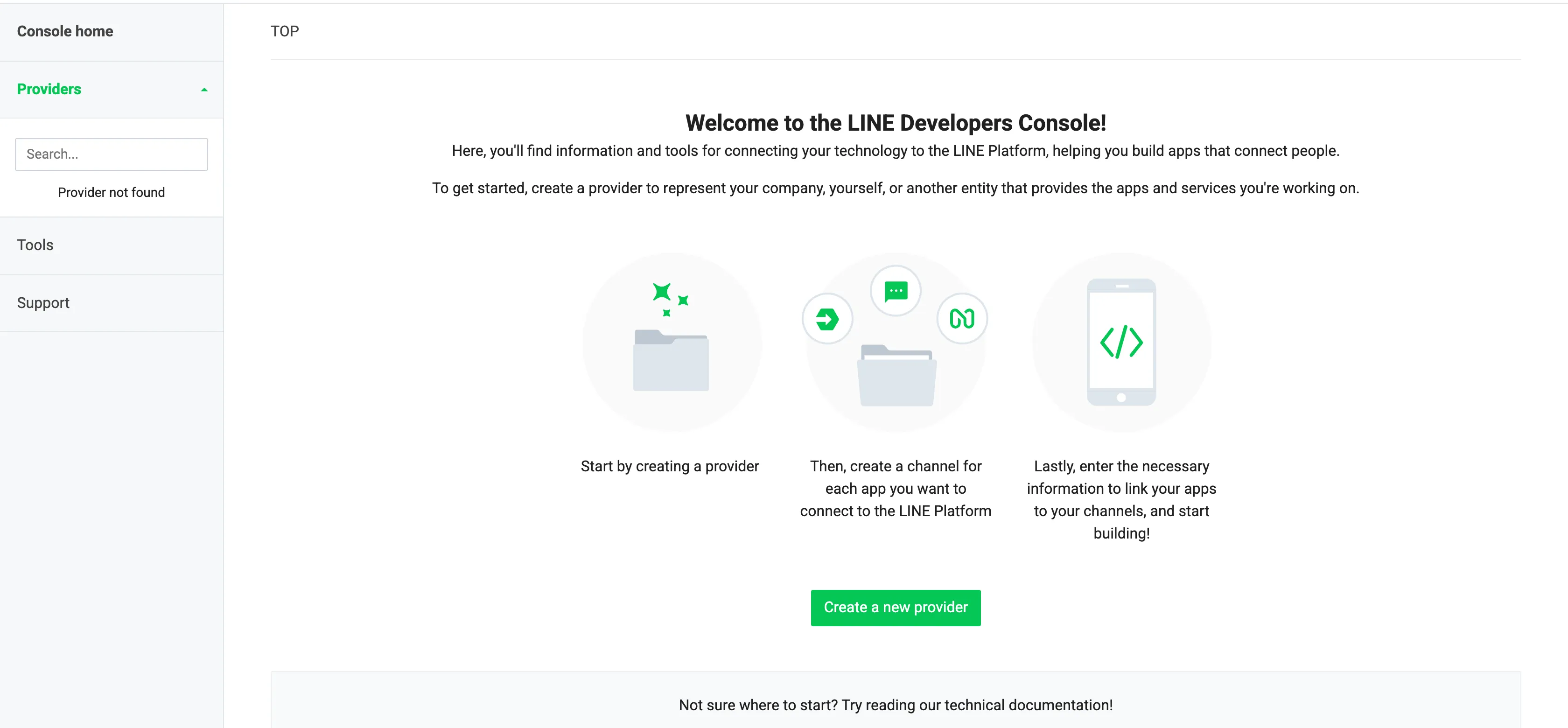Open Console home in the sidebar
The width and height of the screenshot is (1568, 728).
pos(64,31)
